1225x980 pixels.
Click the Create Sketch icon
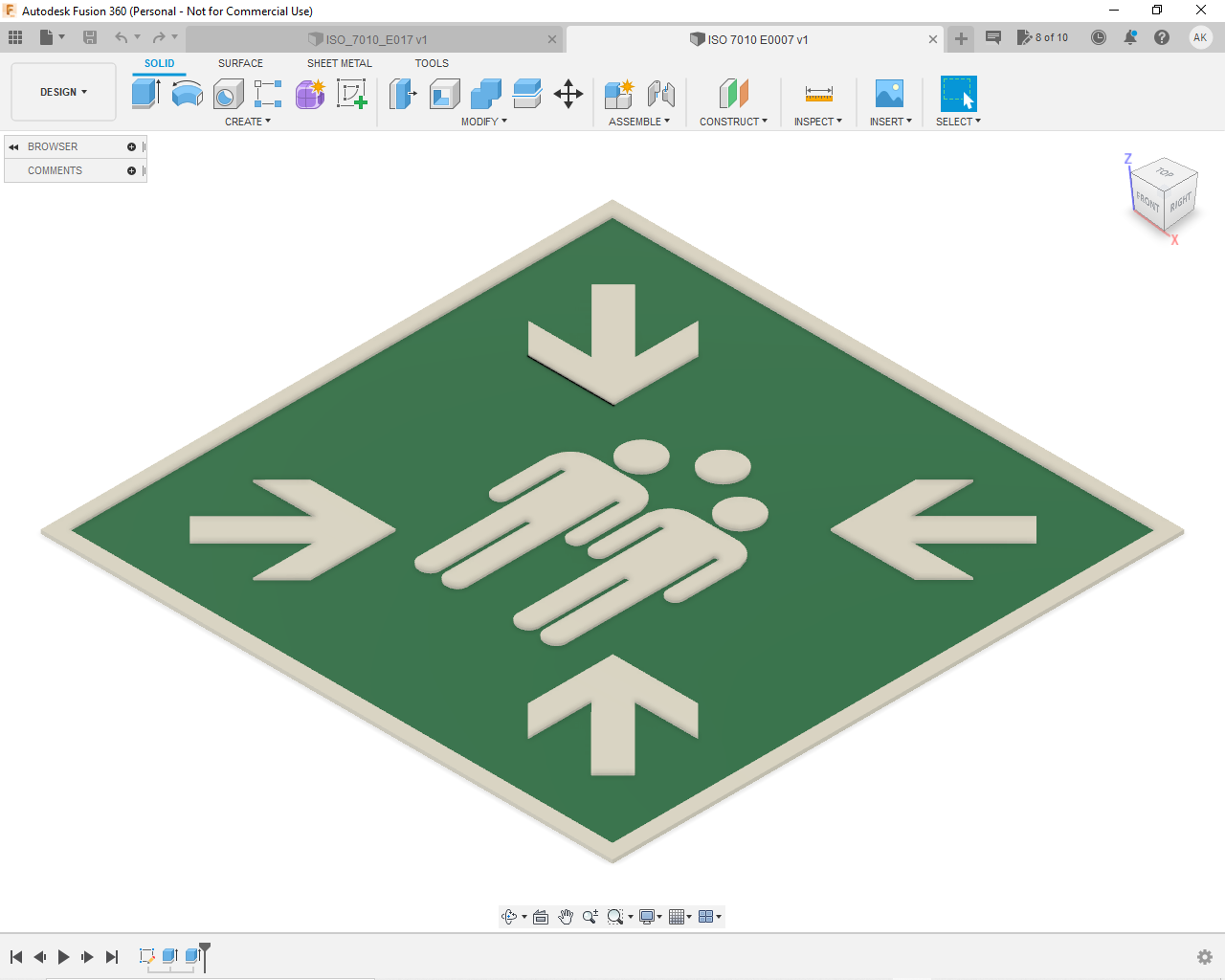[352, 94]
